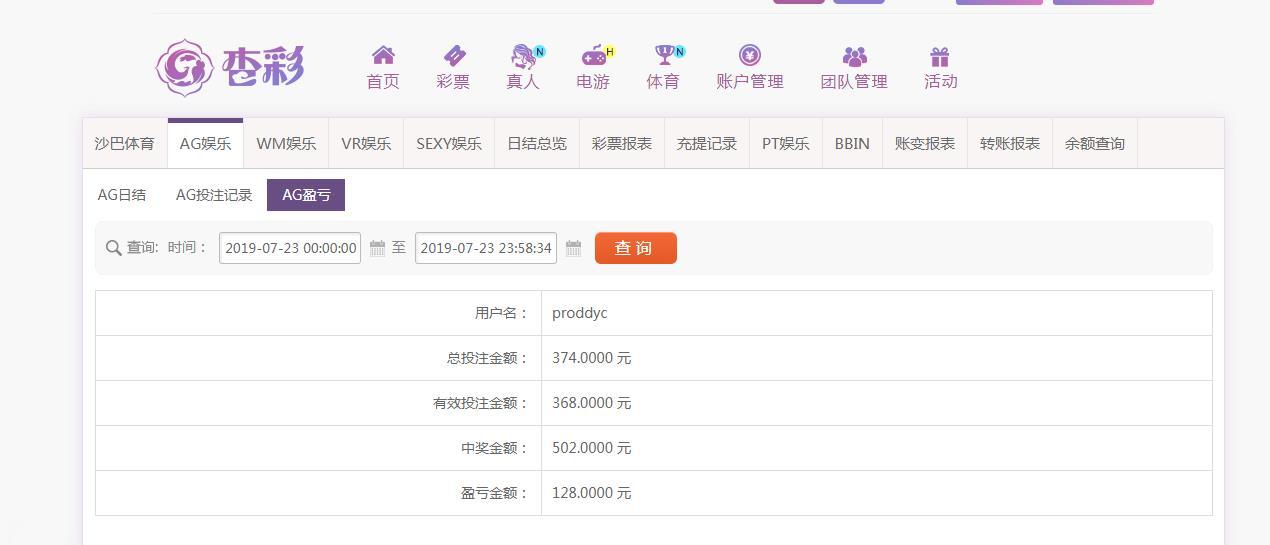Screen dimensions: 1270x545
Task: Click the 有效投注金额： row label
Action: click(481, 403)
